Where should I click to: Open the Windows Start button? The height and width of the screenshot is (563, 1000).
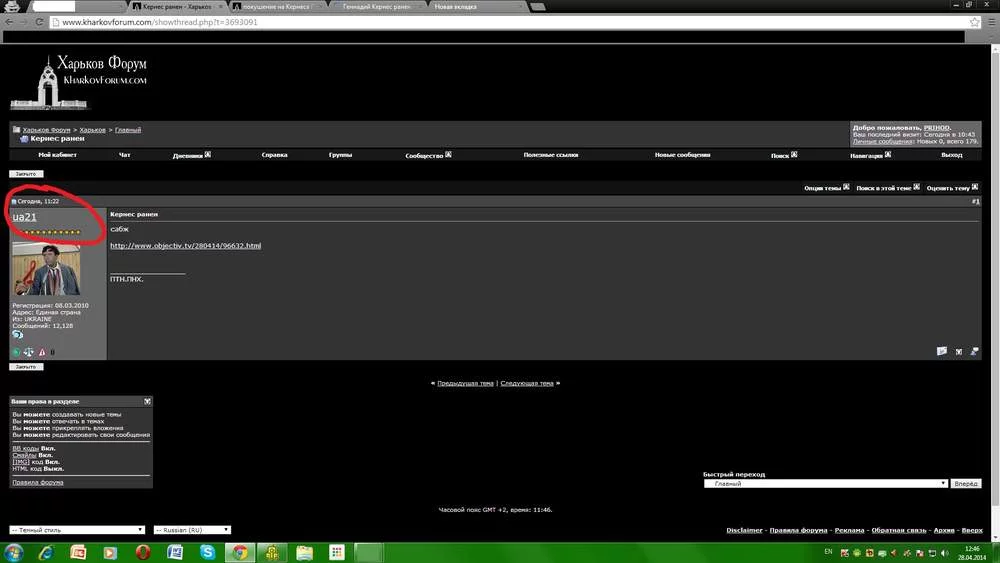tap(13, 552)
